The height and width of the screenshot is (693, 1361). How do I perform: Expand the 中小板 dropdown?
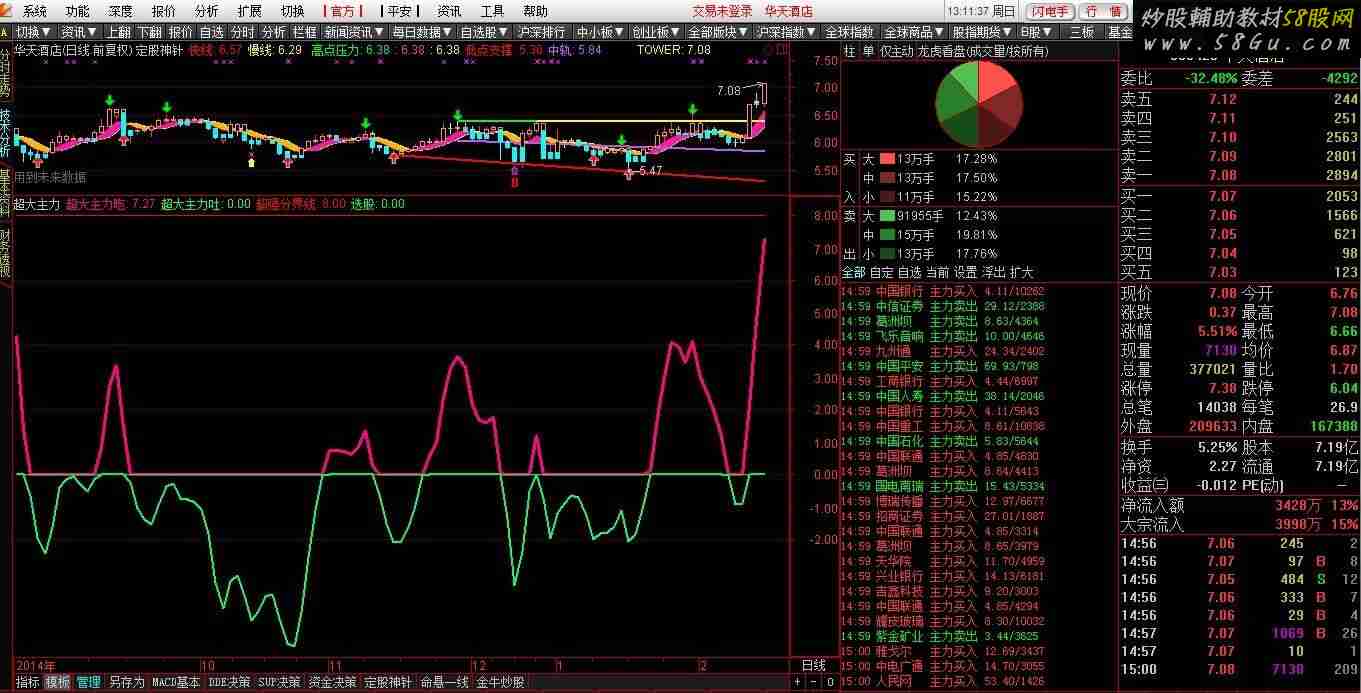[601, 32]
